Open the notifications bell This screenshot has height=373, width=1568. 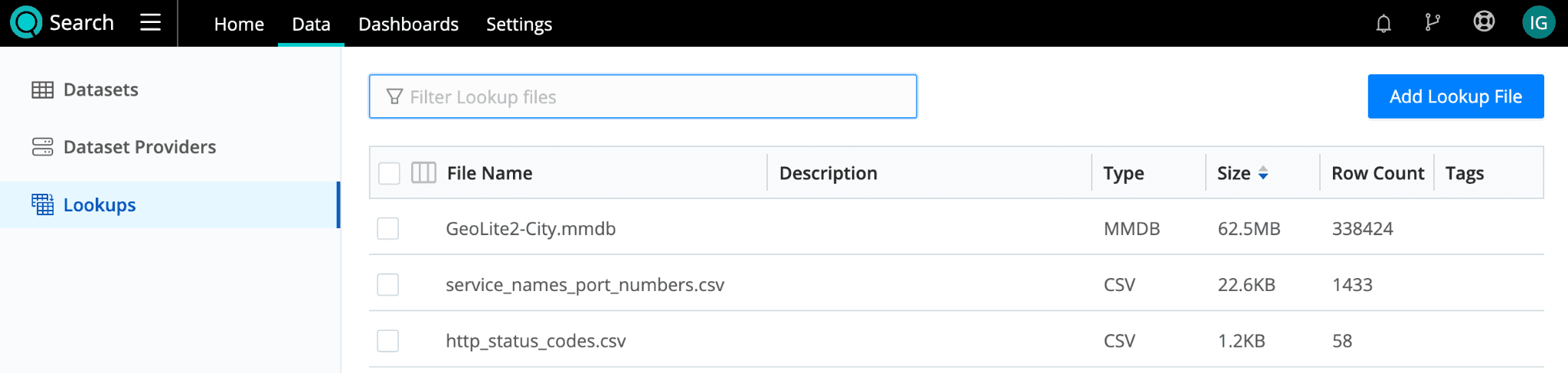1383,23
